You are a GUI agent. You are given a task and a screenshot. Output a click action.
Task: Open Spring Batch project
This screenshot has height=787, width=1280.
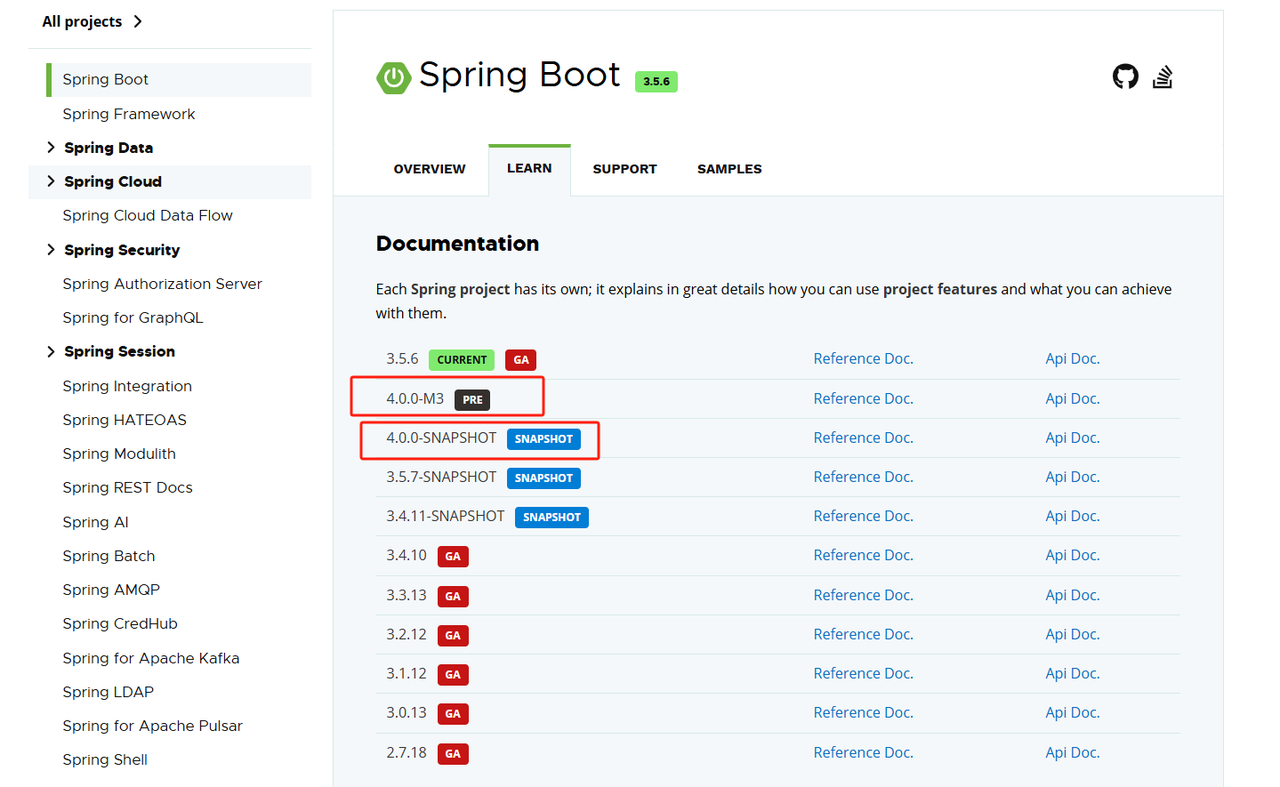108,556
